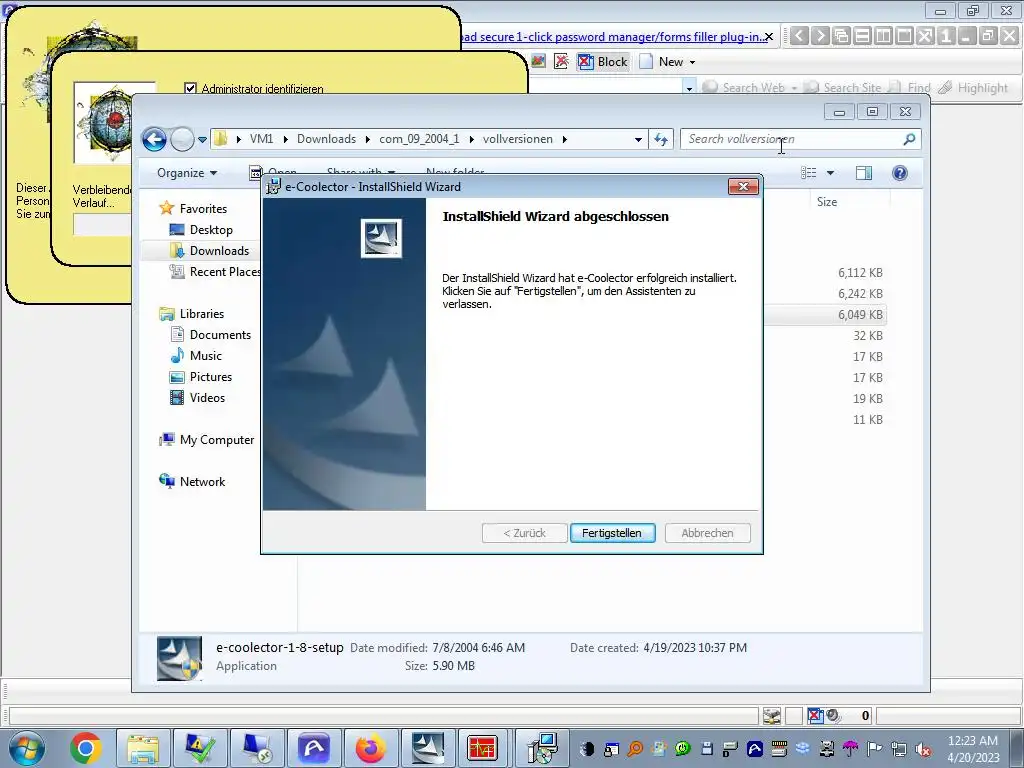The height and width of the screenshot is (768, 1024).
Task: Click the muted volume tray icon
Action: [x=923, y=749]
